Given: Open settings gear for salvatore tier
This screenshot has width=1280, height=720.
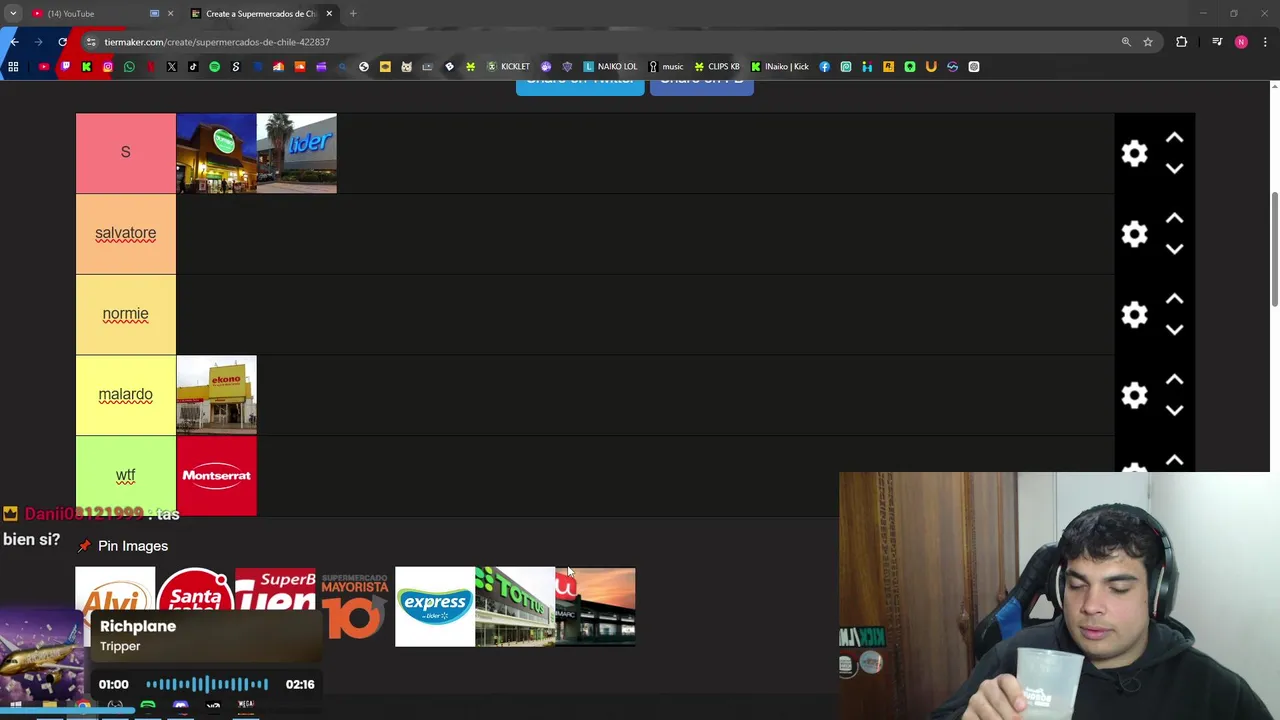Looking at the screenshot, I should coord(1134,234).
